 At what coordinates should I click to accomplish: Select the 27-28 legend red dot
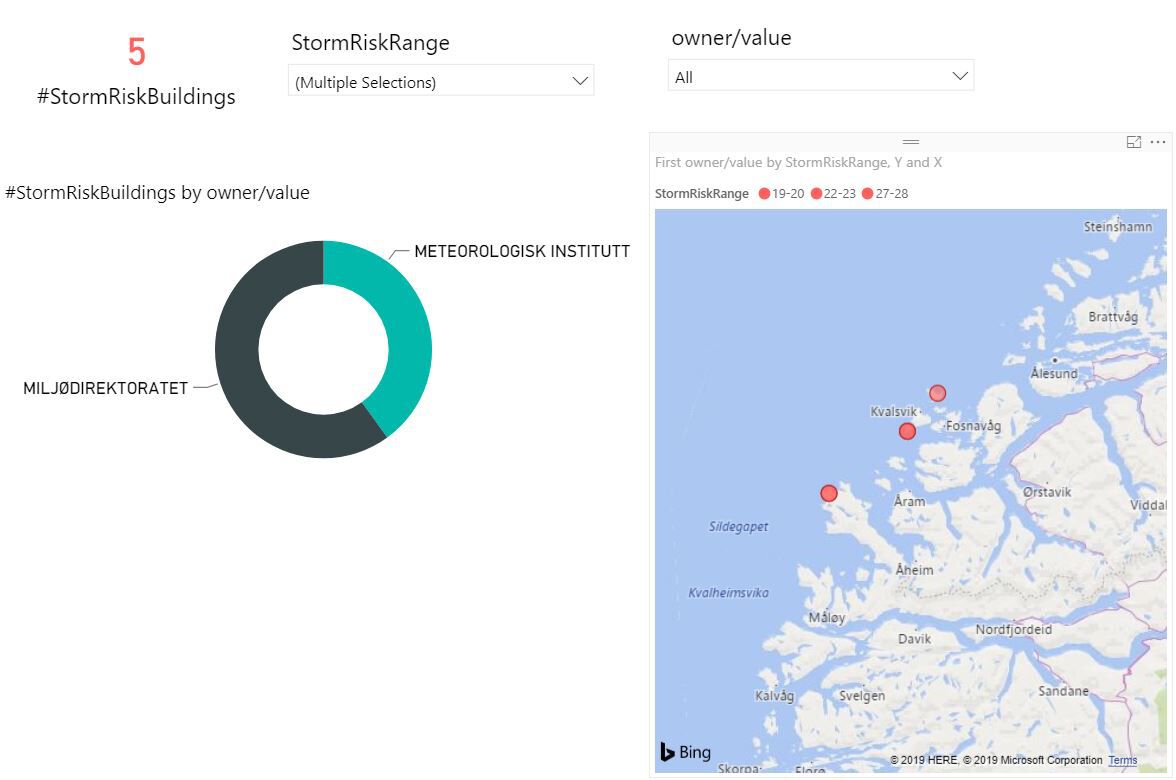click(868, 194)
